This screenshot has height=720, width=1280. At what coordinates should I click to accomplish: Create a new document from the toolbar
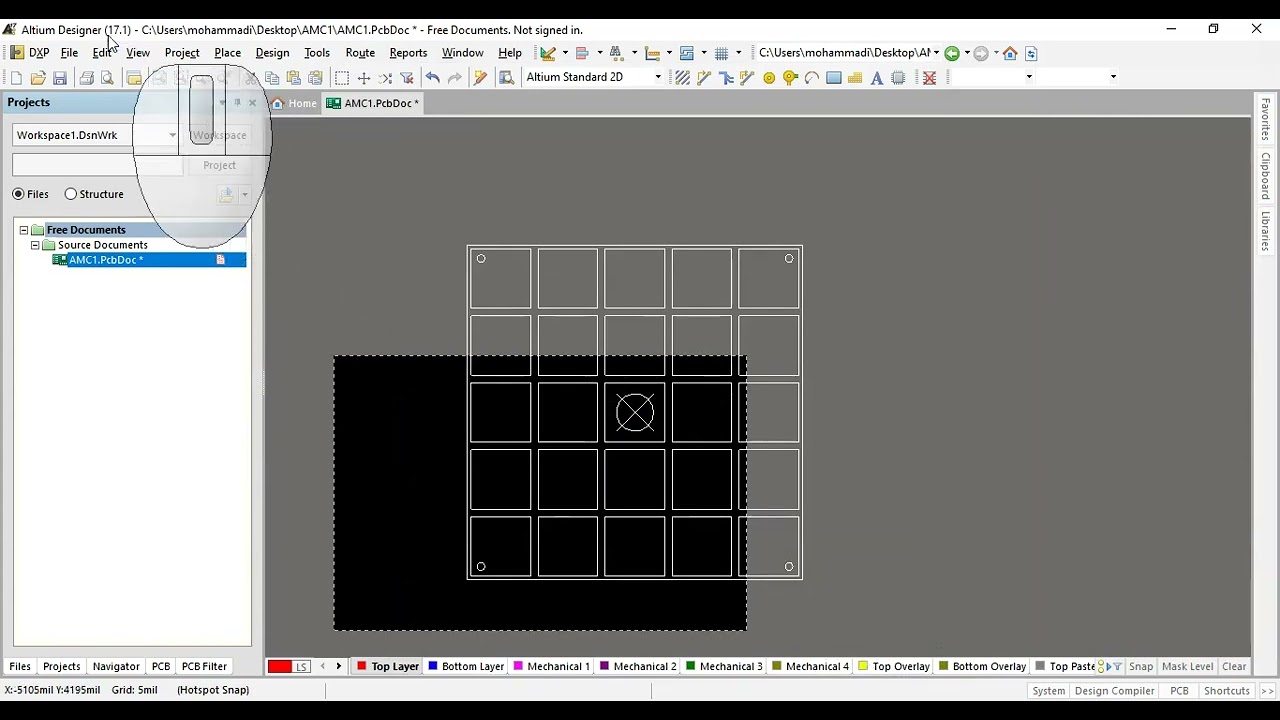pos(16,78)
